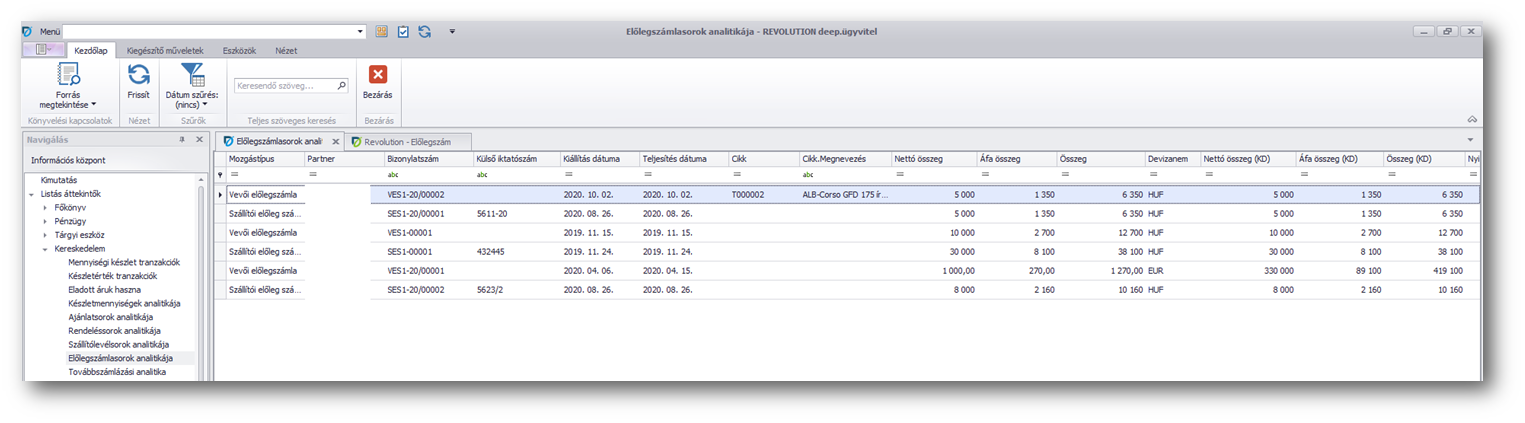Pin the Navigálás panel
The width and height of the screenshot is (1525, 423).
[x=182, y=140]
